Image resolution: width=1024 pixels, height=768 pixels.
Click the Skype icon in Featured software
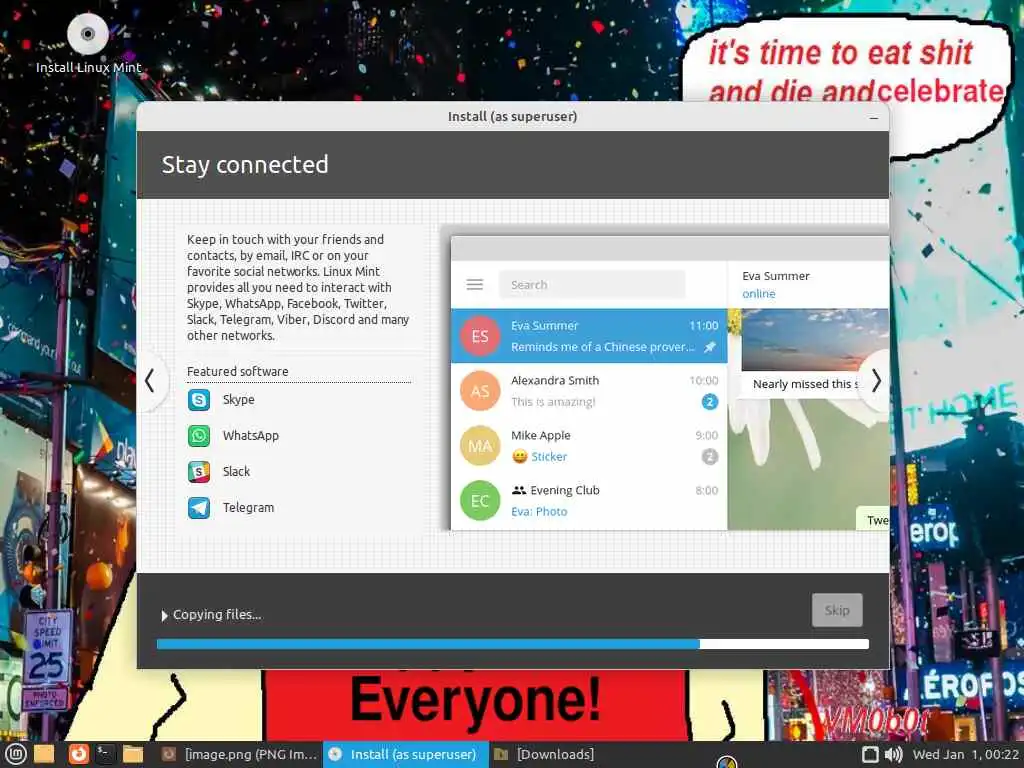click(199, 400)
